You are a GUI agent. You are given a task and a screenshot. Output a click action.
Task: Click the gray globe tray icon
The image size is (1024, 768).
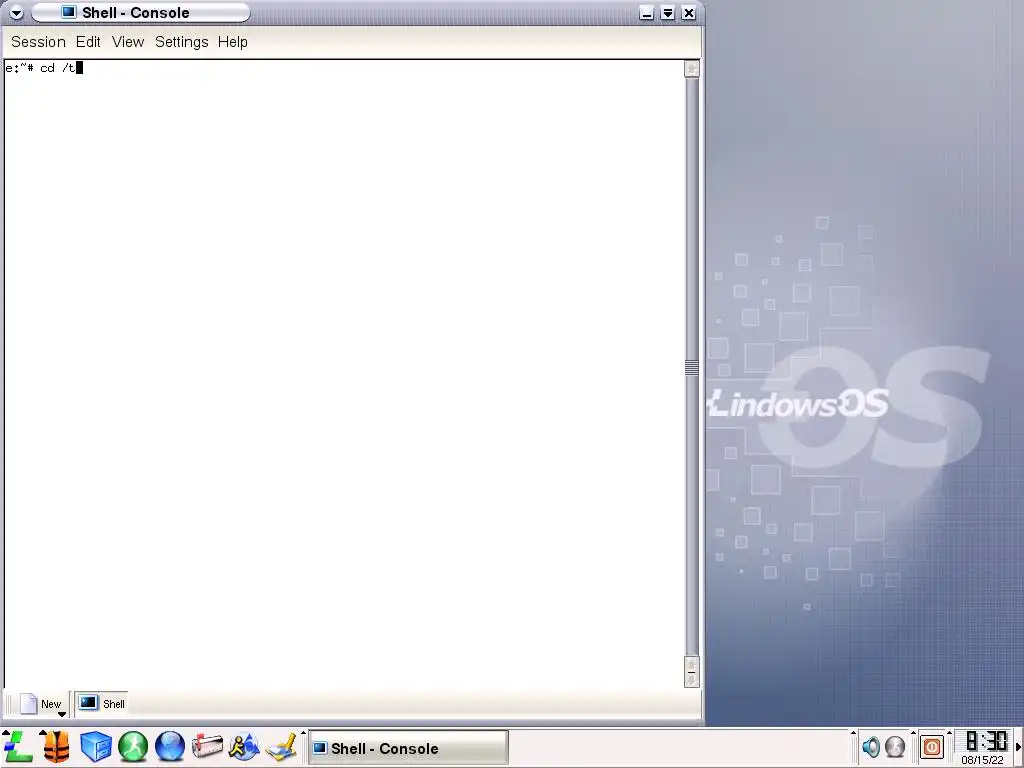895,746
